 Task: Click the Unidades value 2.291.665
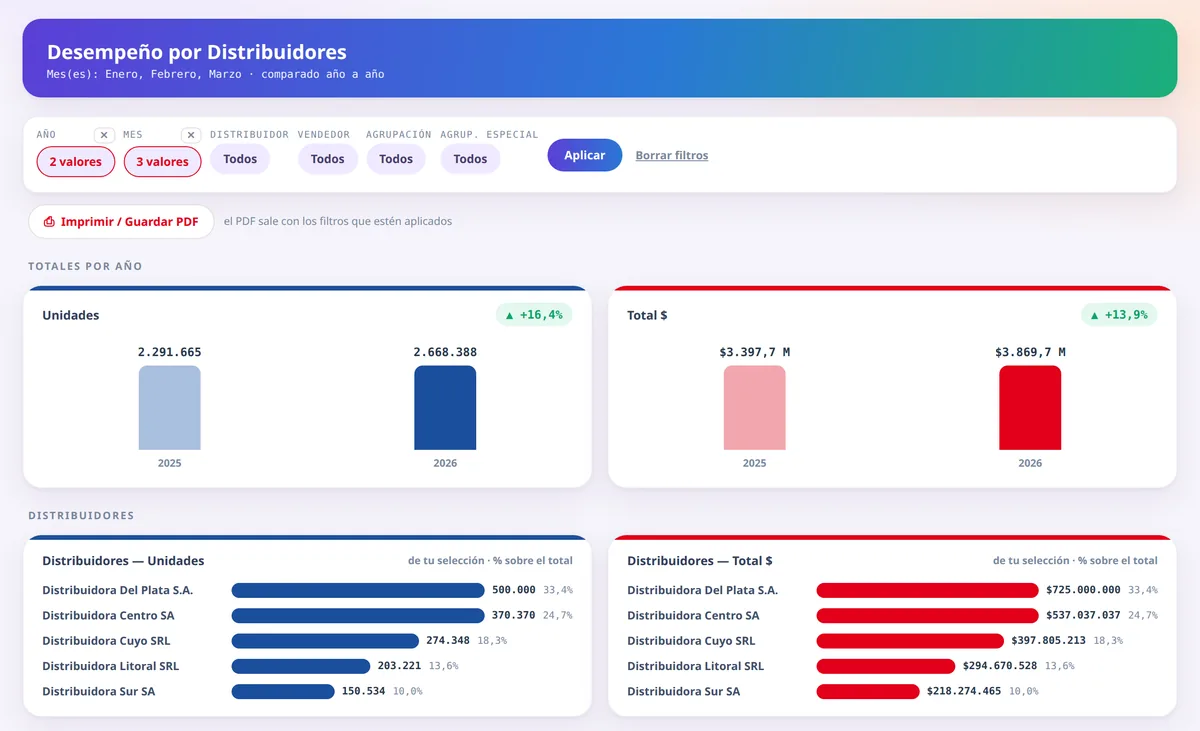click(170, 352)
